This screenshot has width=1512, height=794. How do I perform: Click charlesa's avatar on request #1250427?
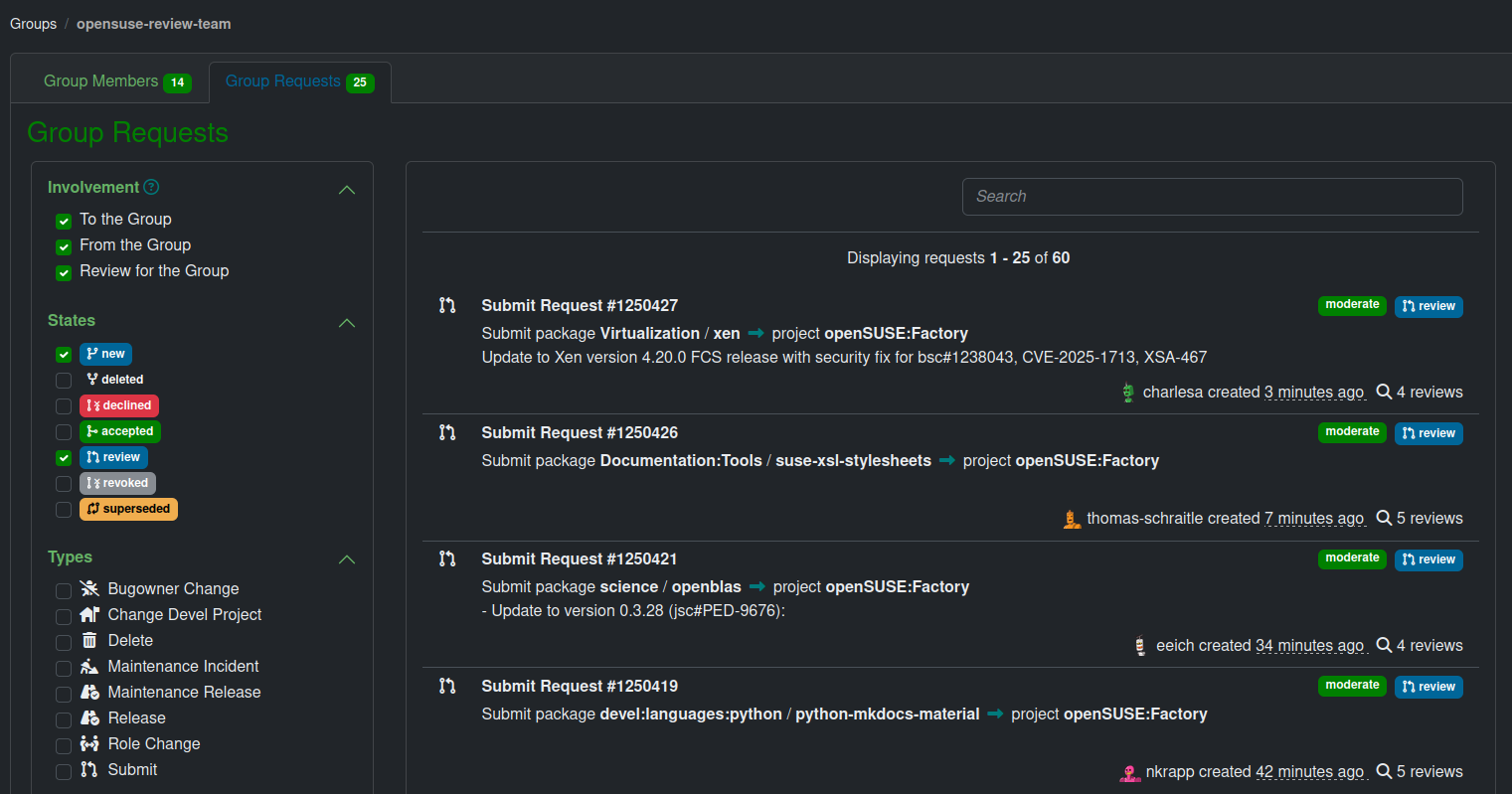pos(1129,392)
